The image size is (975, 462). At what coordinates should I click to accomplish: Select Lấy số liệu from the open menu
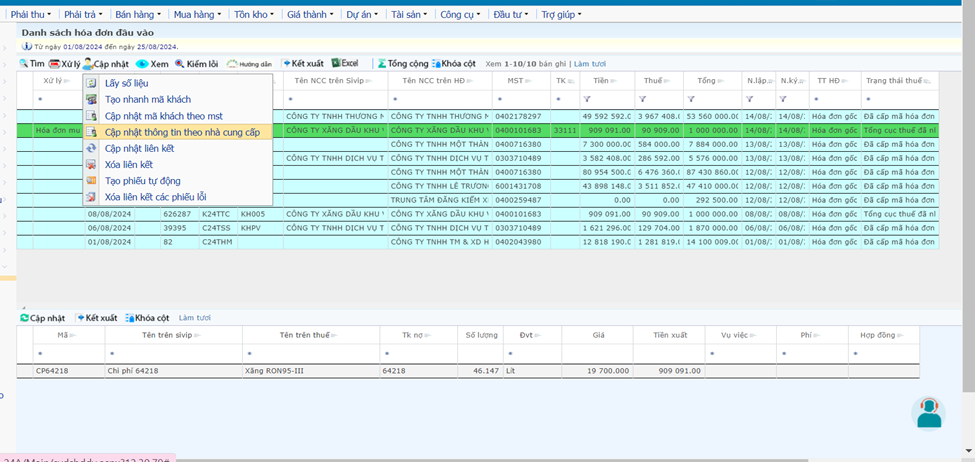pyautogui.click(x=126, y=83)
